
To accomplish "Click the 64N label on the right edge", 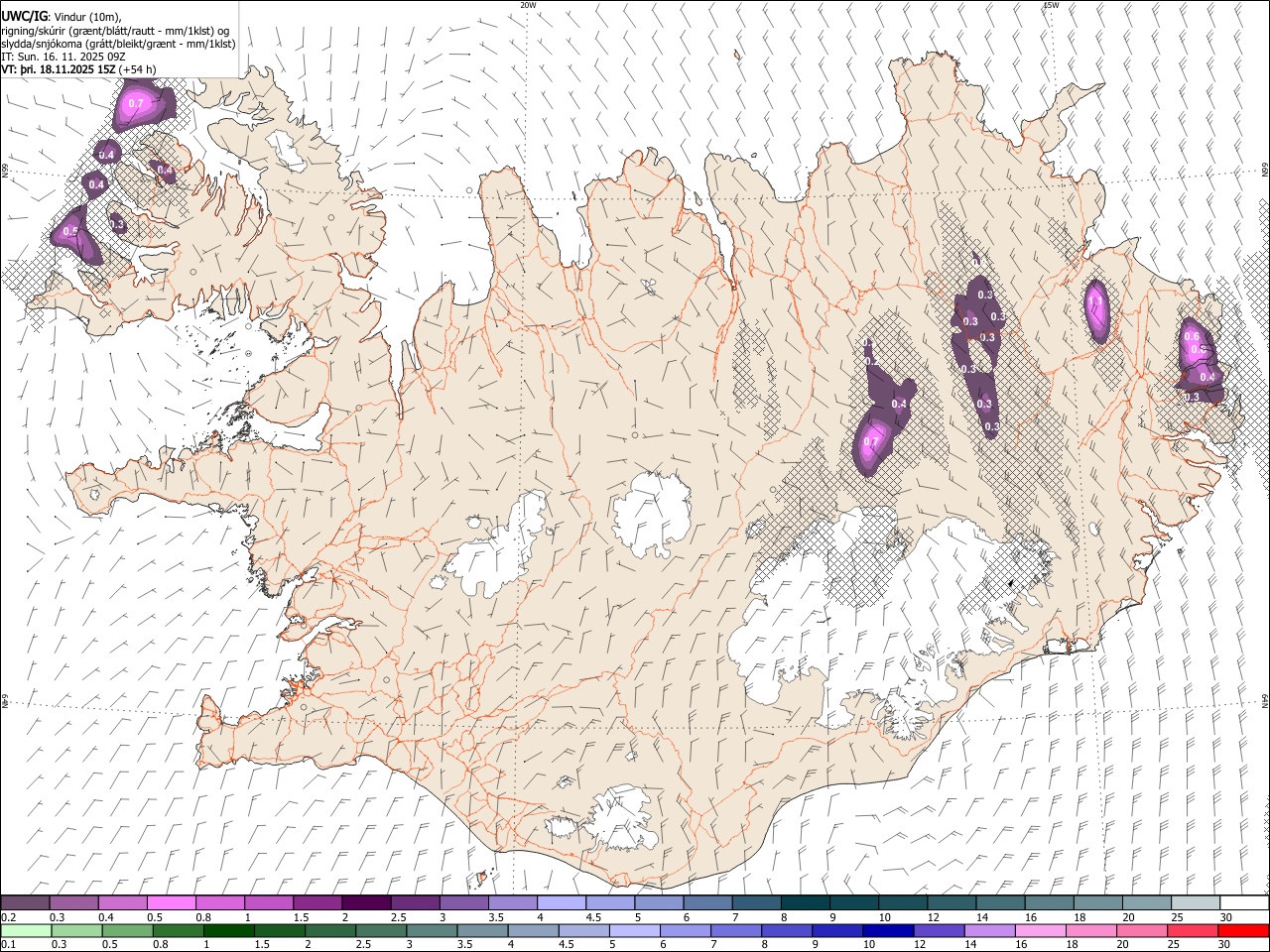I will [x=1265, y=700].
